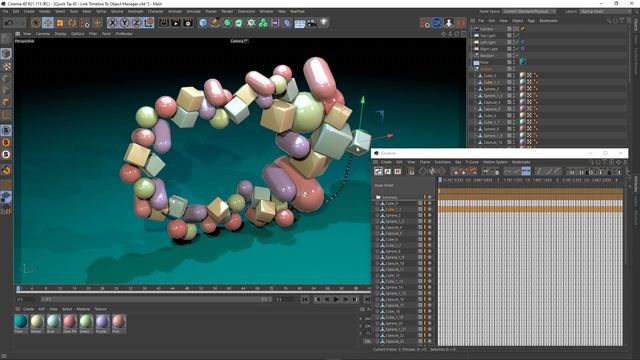Open the MoGraph menu
640x360 pixels.
pyautogui.click(x=135, y=11)
